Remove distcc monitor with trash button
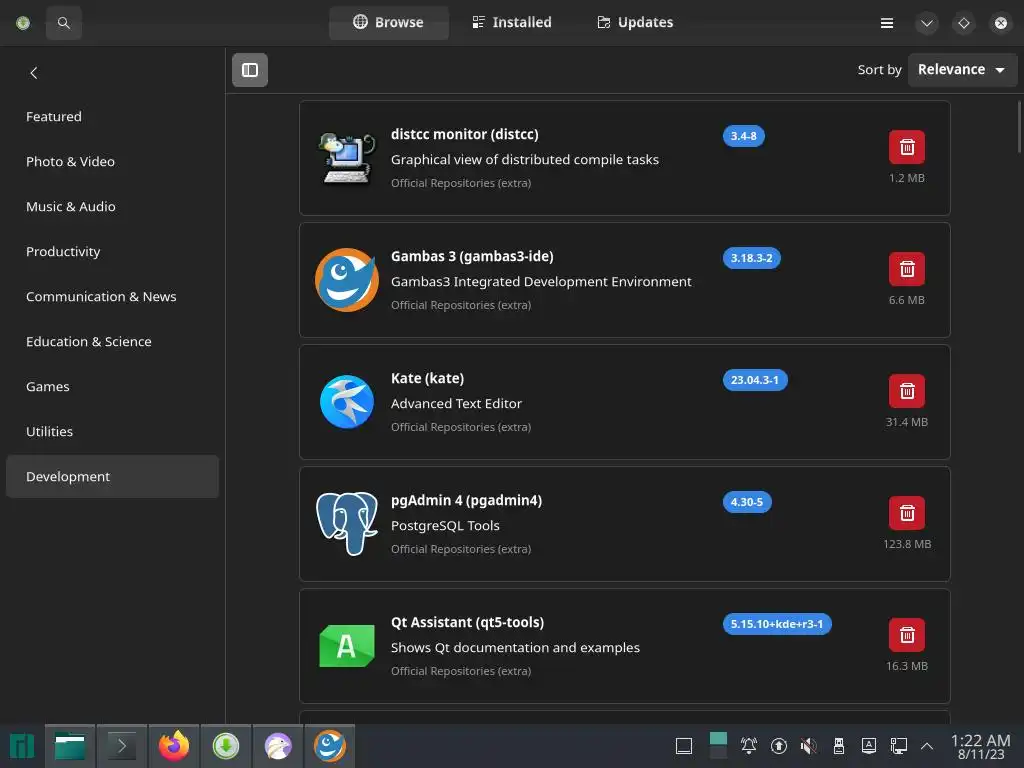 pyautogui.click(x=906, y=147)
